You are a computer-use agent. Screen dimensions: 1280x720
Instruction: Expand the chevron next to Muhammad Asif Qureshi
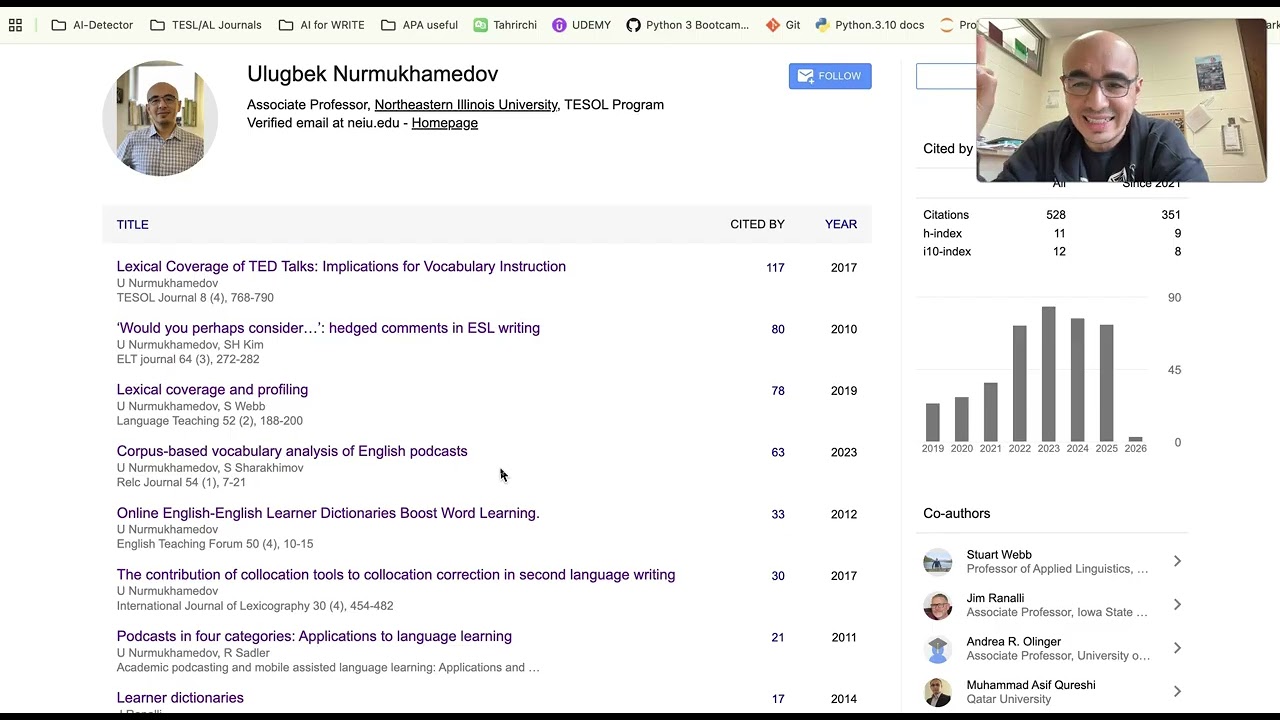1177,692
